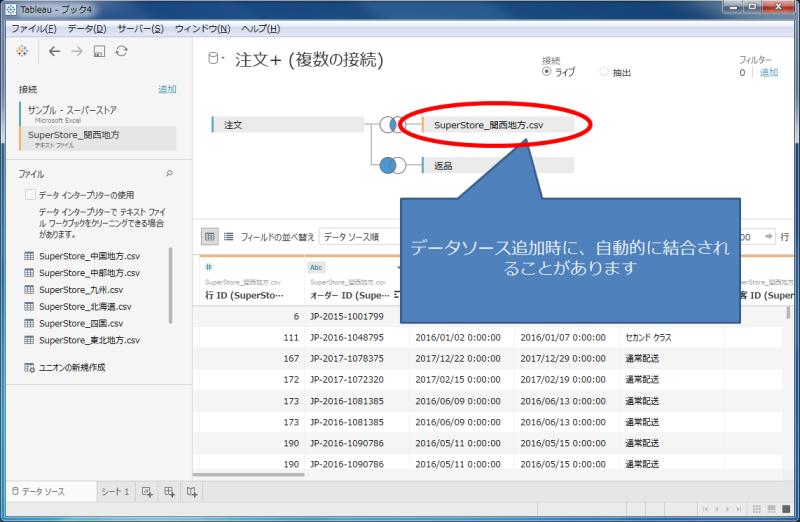Open the サーバー(S) menu
The width and height of the screenshot is (800, 522).
point(140,29)
